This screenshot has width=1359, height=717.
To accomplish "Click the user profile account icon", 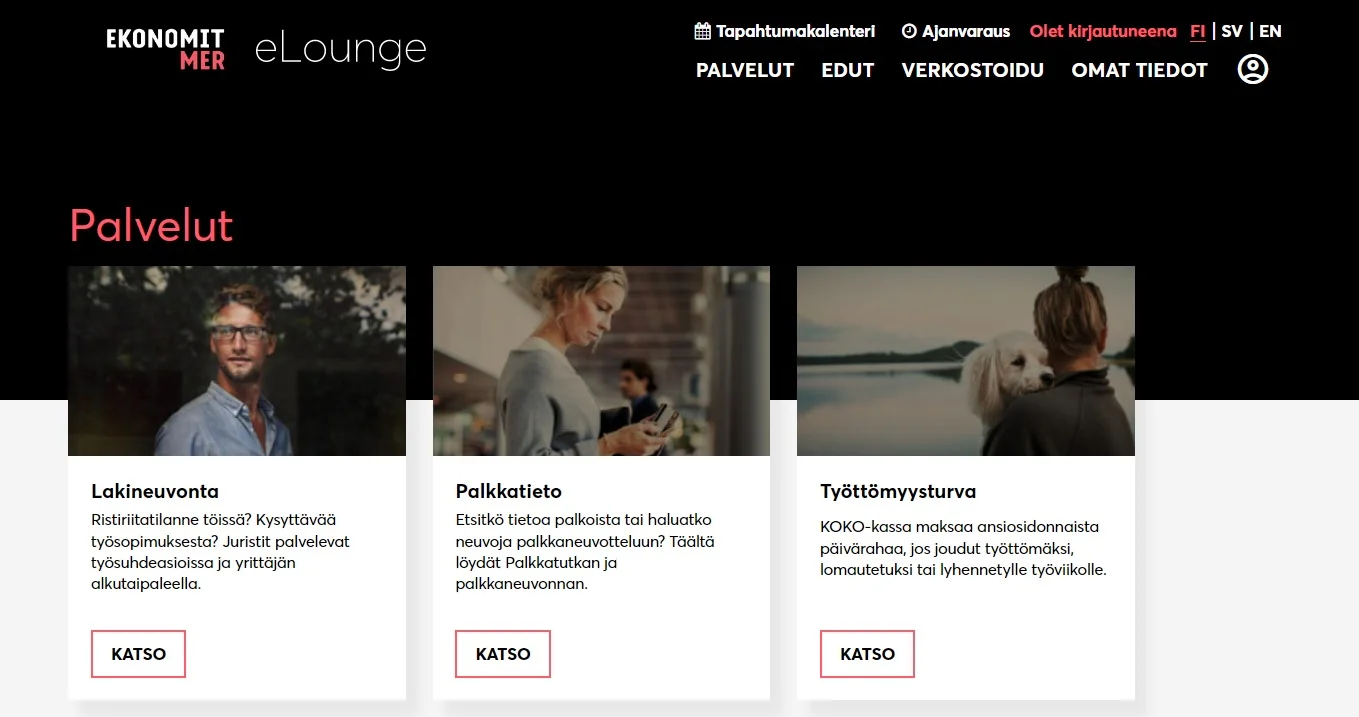I will tap(1252, 69).
